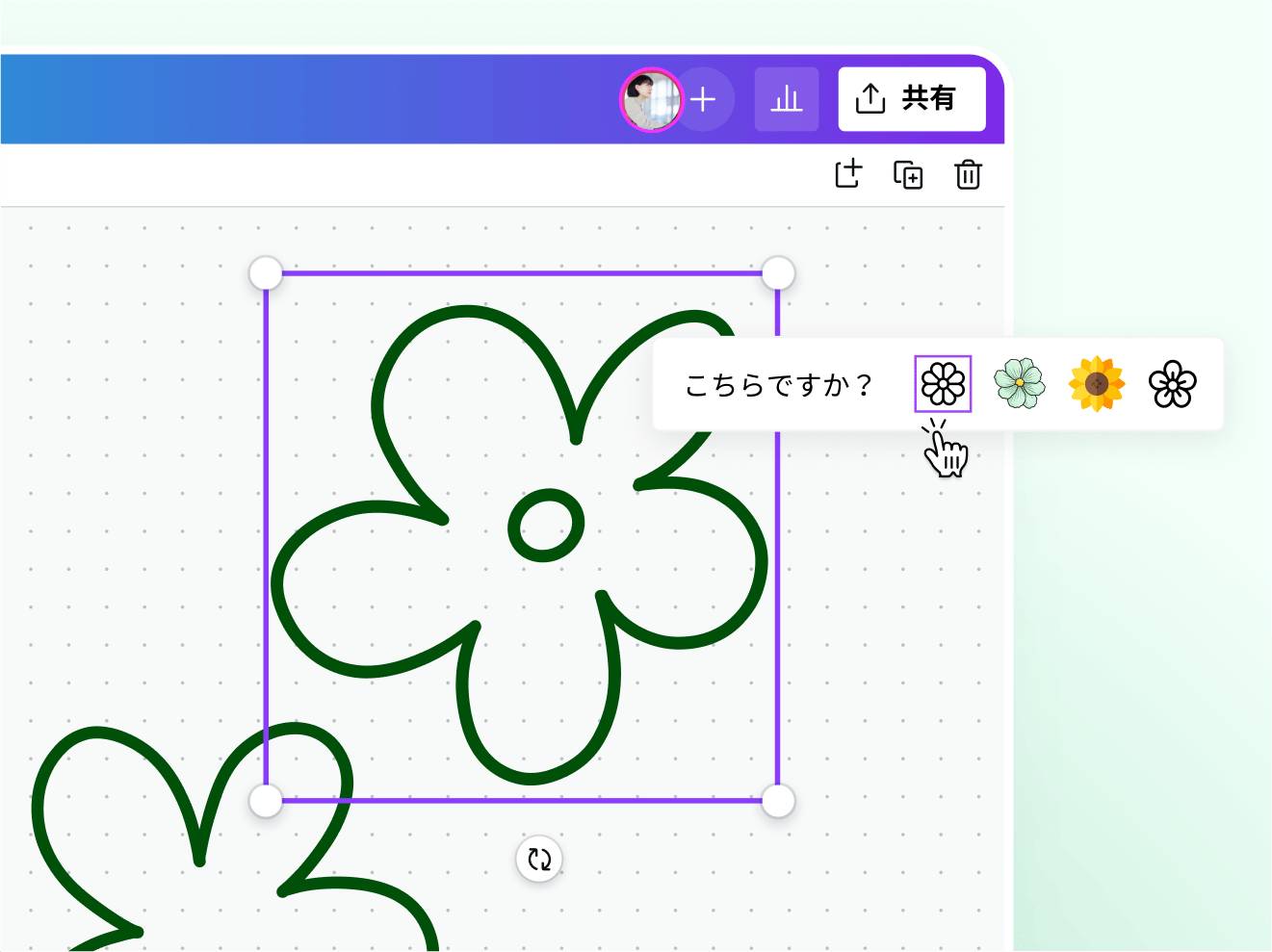
Task: Select the last sakura outline suggestion
Action: pyautogui.click(x=1173, y=384)
